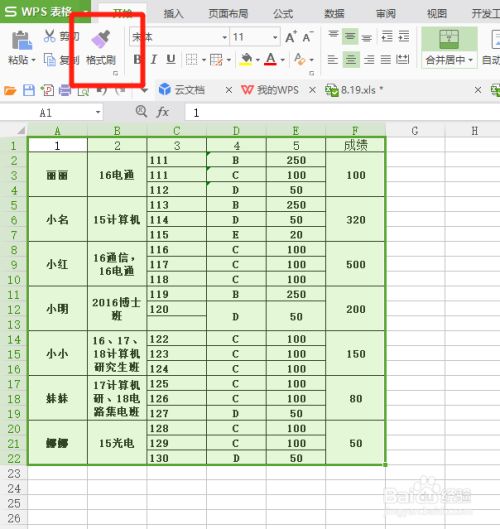Select the cell with 15计算机
The height and width of the screenshot is (529, 500).
click(117, 220)
